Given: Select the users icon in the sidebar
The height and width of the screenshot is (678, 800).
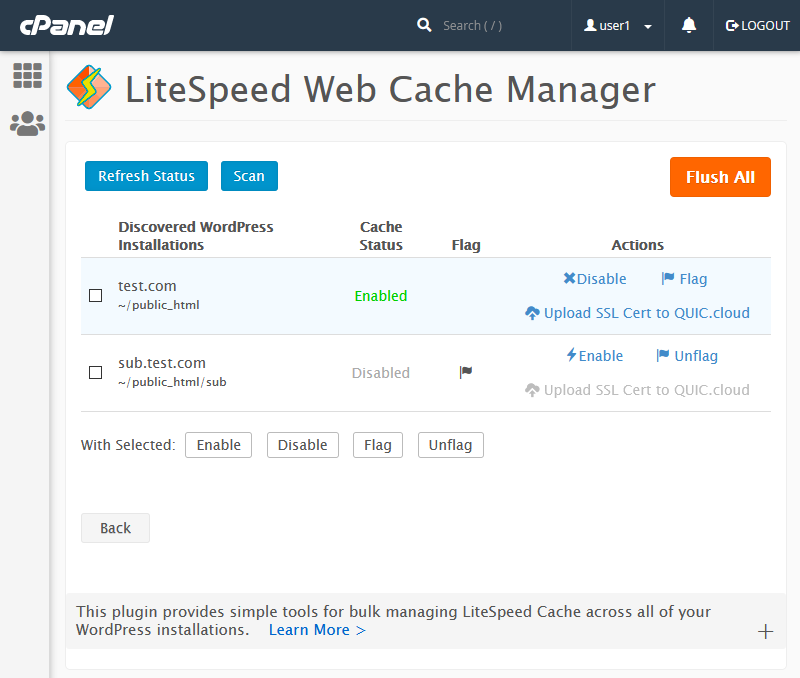Looking at the screenshot, I should click(27, 123).
